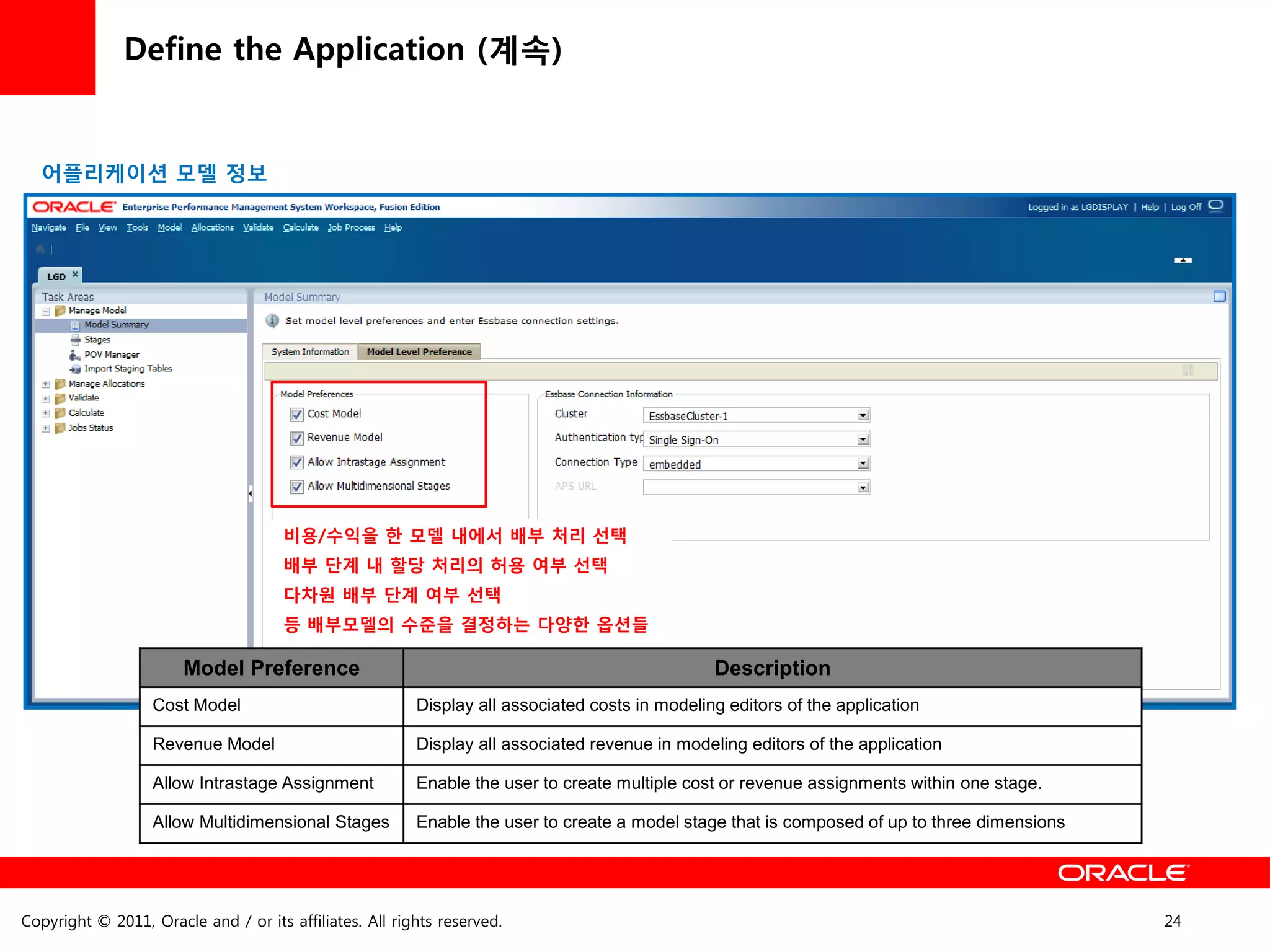Screen dimensions: 1270x952
Task: Expand the Jobs Status tree node
Action: click(x=46, y=428)
